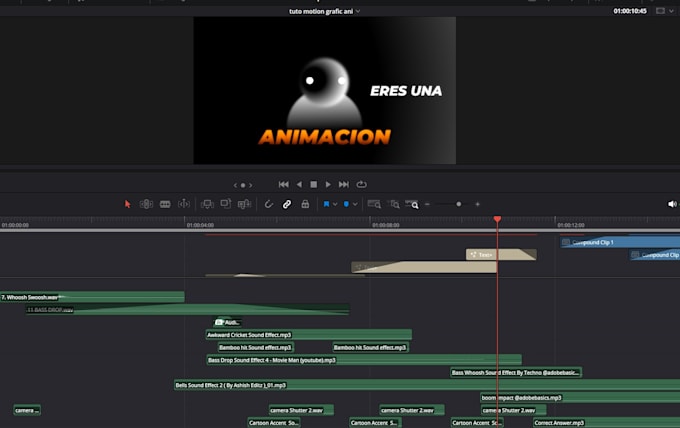
Task: Add a blue flag to the clip
Action: (x=326, y=204)
